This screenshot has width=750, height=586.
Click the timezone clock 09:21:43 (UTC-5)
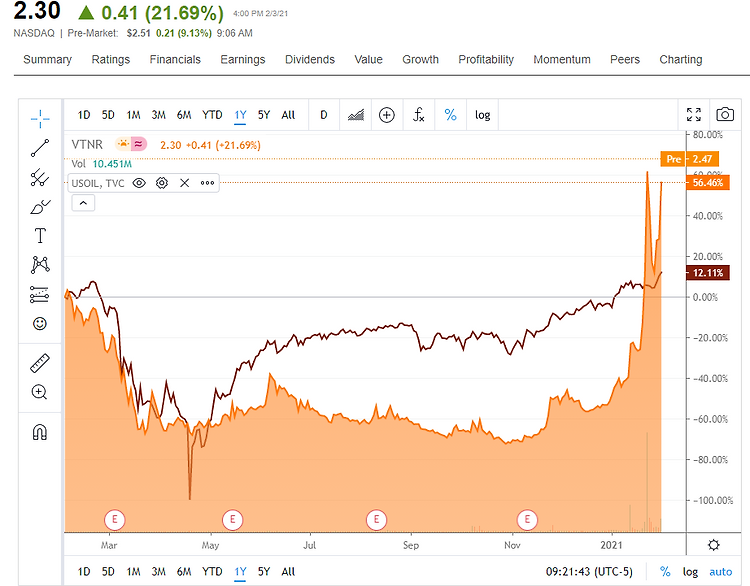[x=589, y=572]
